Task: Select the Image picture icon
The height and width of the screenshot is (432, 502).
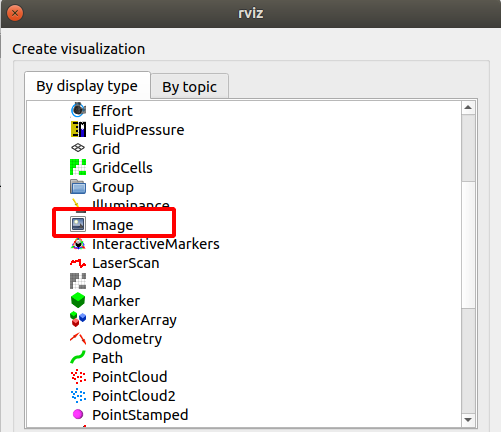Action: pyautogui.click(x=78, y=224)
